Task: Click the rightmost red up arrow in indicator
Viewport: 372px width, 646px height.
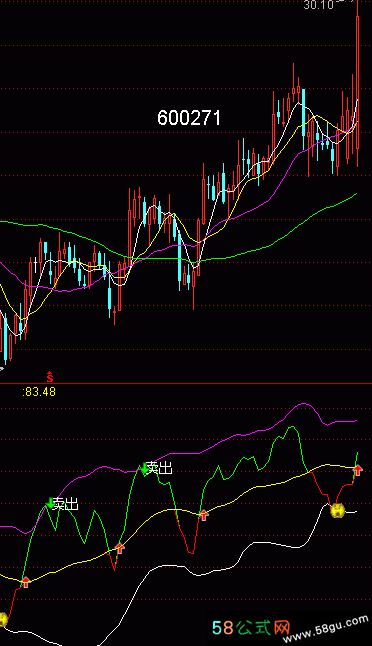Action: (358, 470)
